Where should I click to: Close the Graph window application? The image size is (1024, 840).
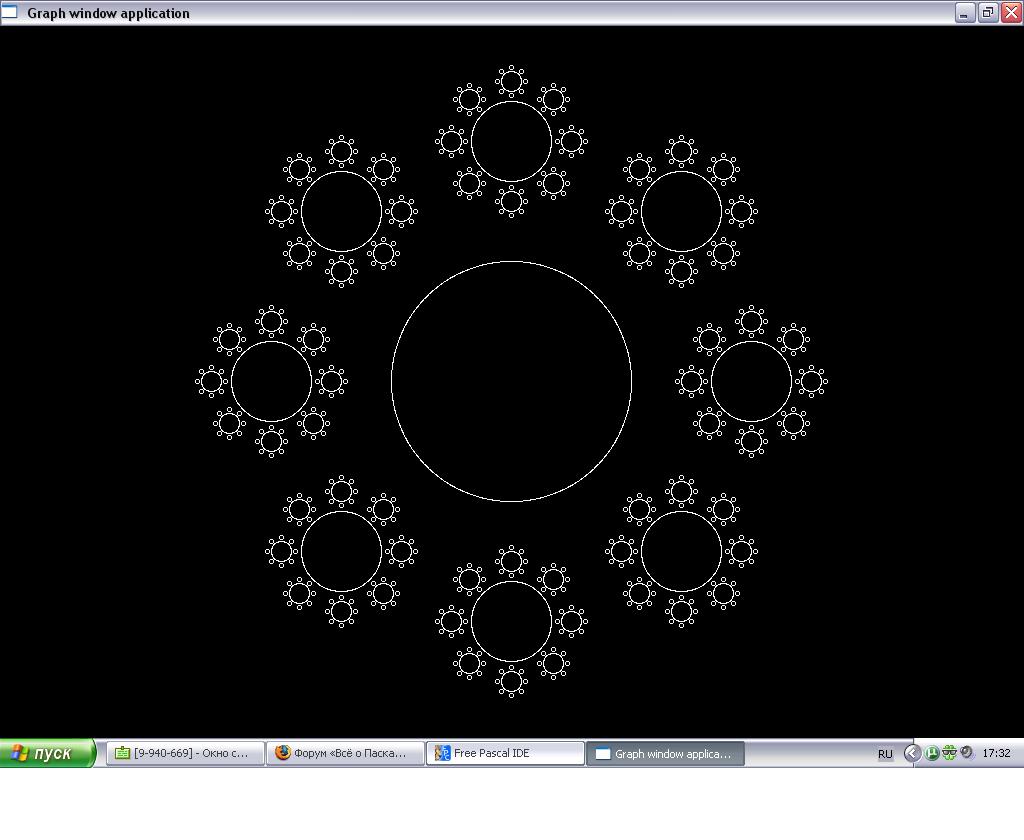click(x=1010, y=13)
